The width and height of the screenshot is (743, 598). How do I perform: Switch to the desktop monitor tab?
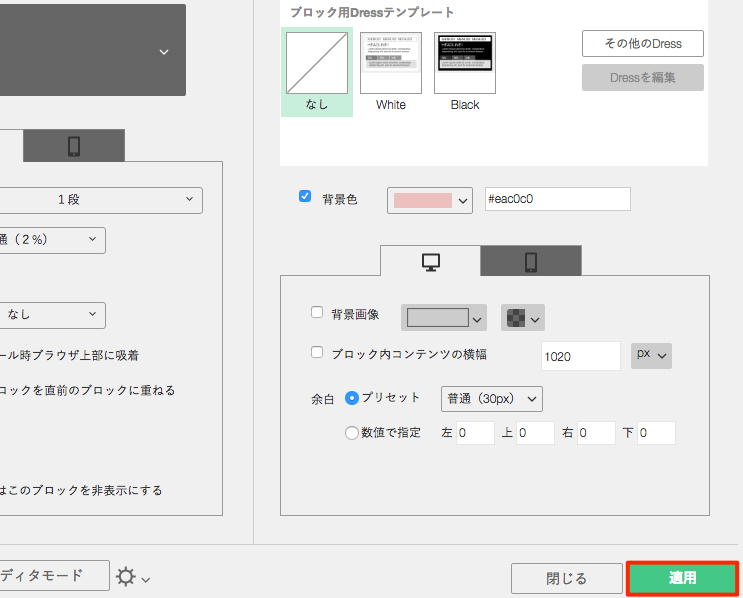pyautogui.click(x=430, y=261)
